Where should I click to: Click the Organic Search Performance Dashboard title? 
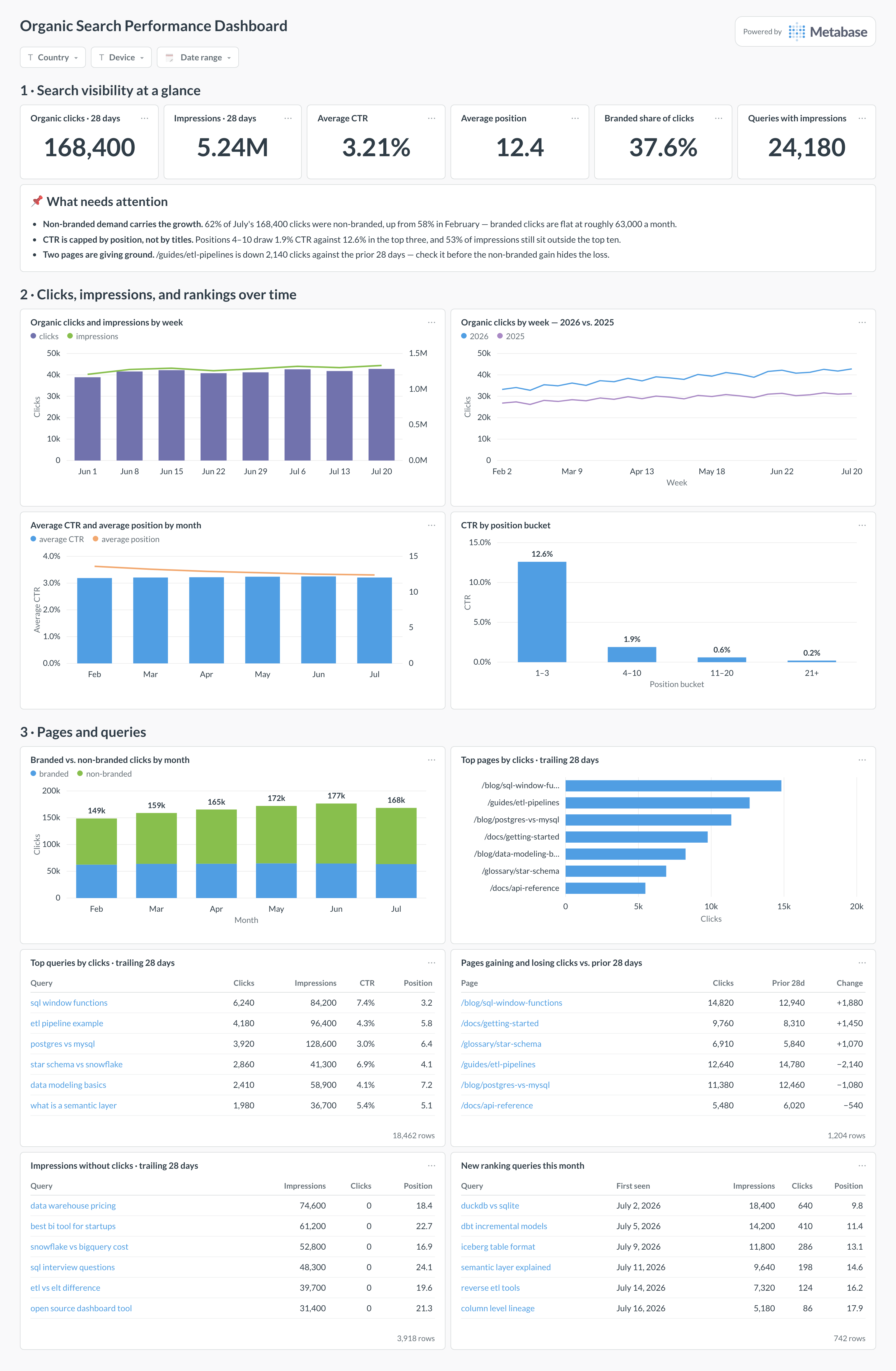154,26
